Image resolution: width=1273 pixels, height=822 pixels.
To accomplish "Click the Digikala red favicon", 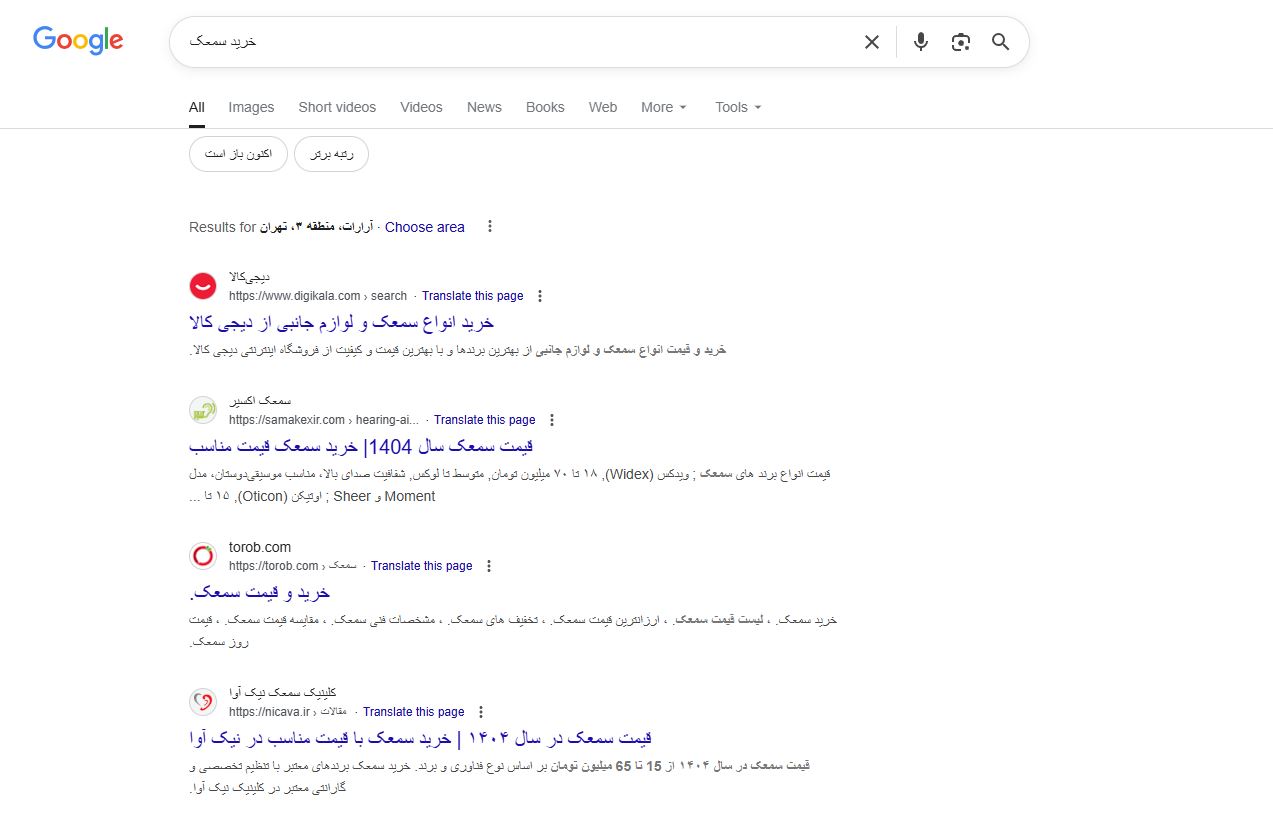I will (x=203, y=286).
